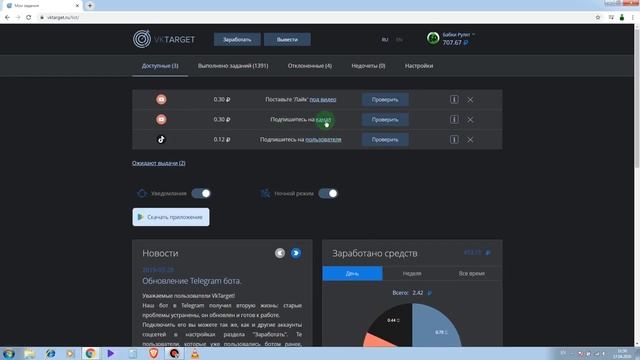640x360 pixels.
Task: Open the user avatar in the header
Action: pos(433,38)
